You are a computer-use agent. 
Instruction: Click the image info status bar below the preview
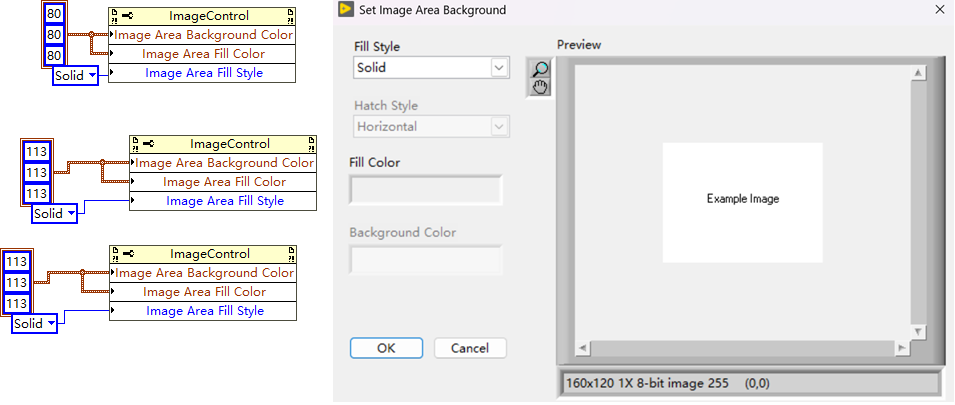[747, 383]
